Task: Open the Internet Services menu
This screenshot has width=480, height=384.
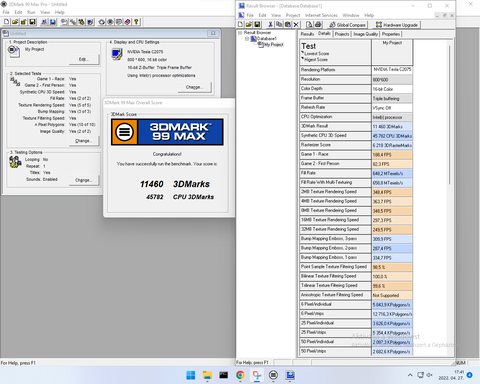Action: pos(321,15)
